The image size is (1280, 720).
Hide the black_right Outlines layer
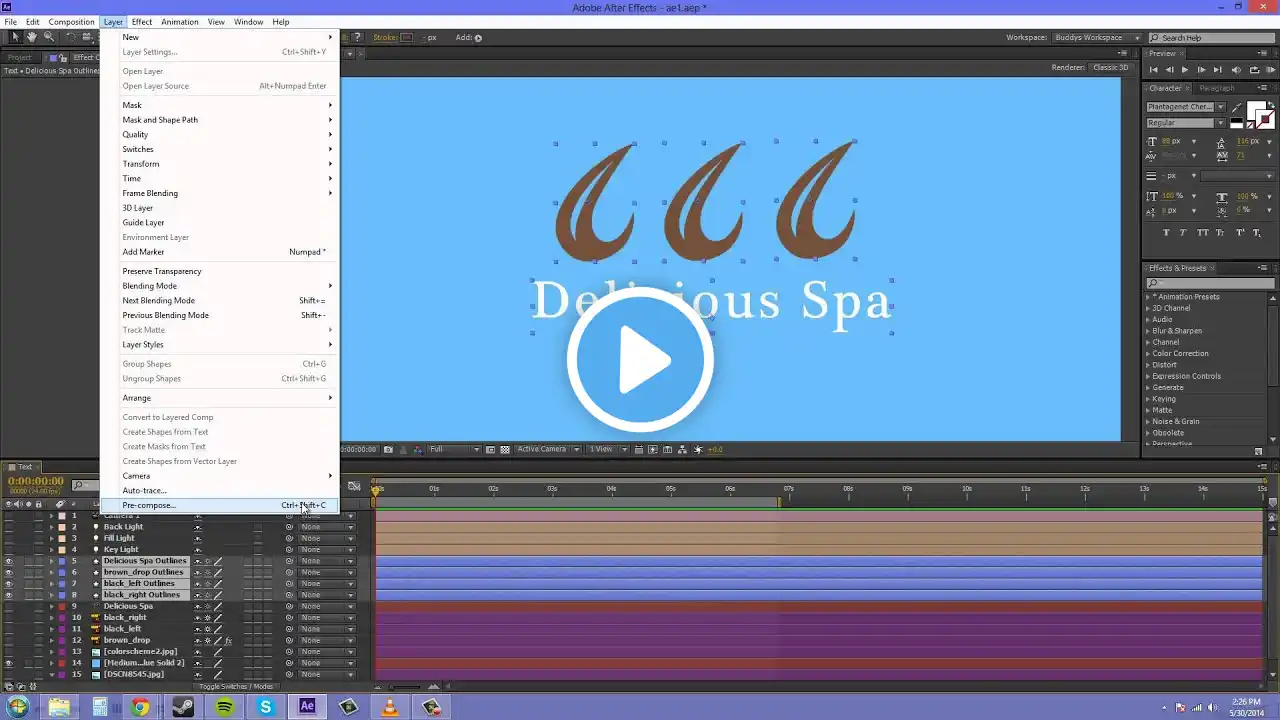point(9,595)
